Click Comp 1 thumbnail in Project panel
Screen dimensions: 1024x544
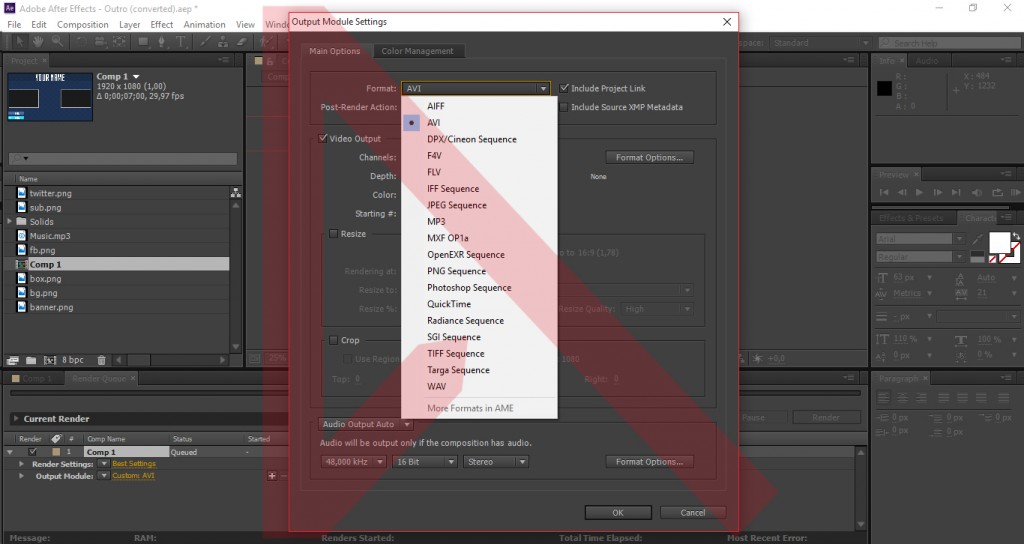50,97
